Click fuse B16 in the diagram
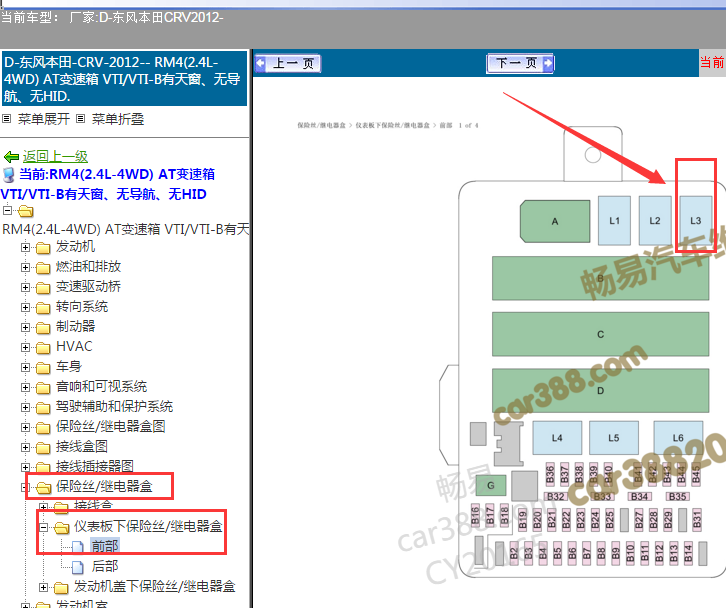This screenshot has height=608, width=726. tap(475, 515)
